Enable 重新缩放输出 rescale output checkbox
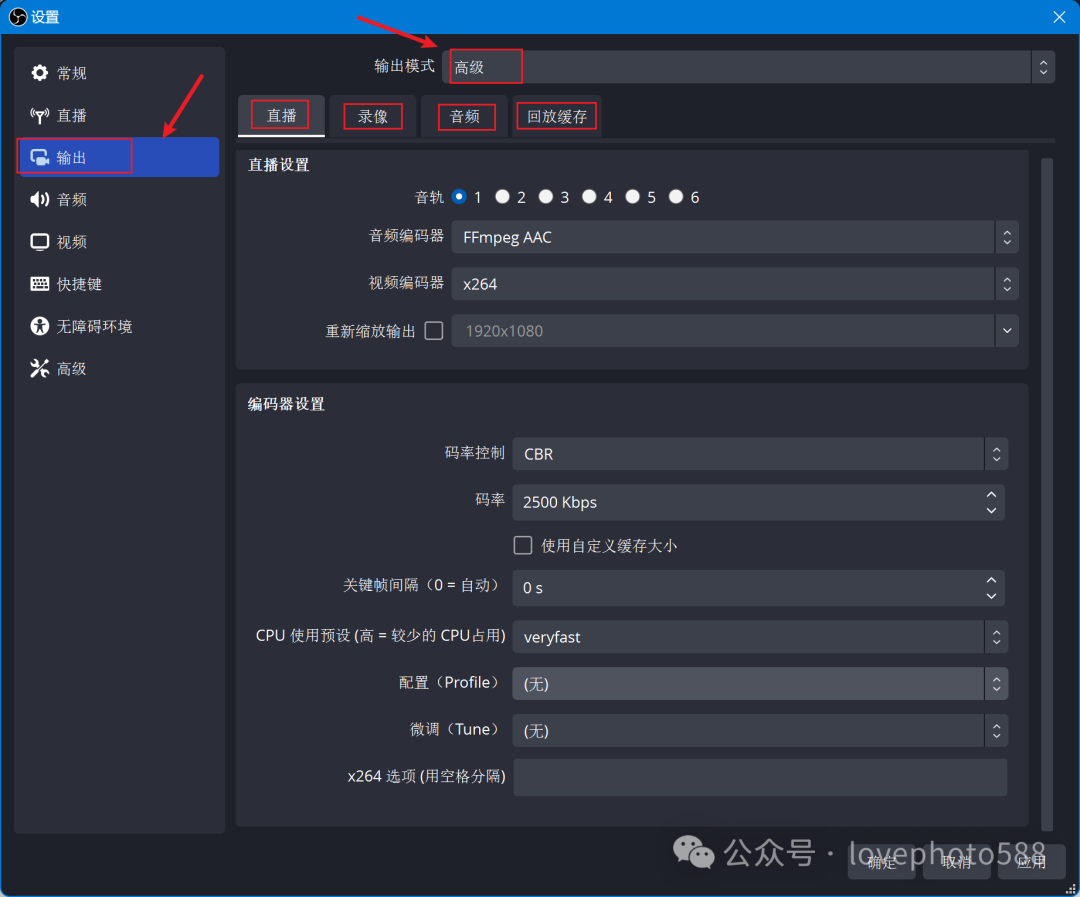 coord(434,330)
